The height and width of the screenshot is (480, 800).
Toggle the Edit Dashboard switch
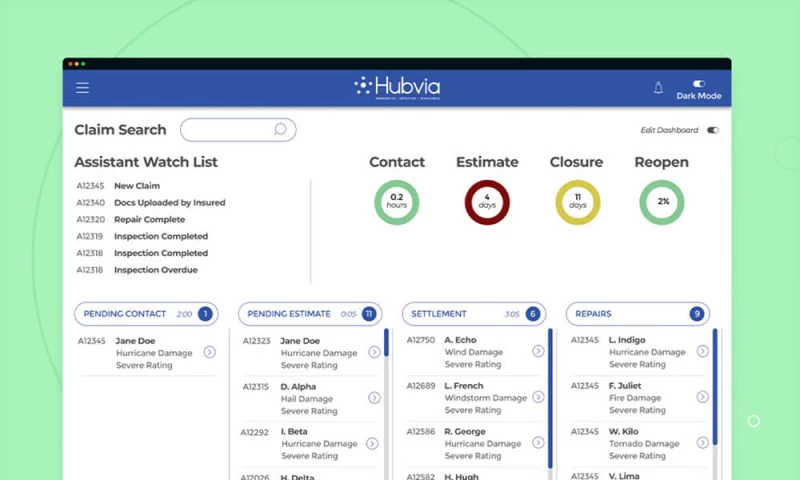pyautogui.click(x=713, y=130)
